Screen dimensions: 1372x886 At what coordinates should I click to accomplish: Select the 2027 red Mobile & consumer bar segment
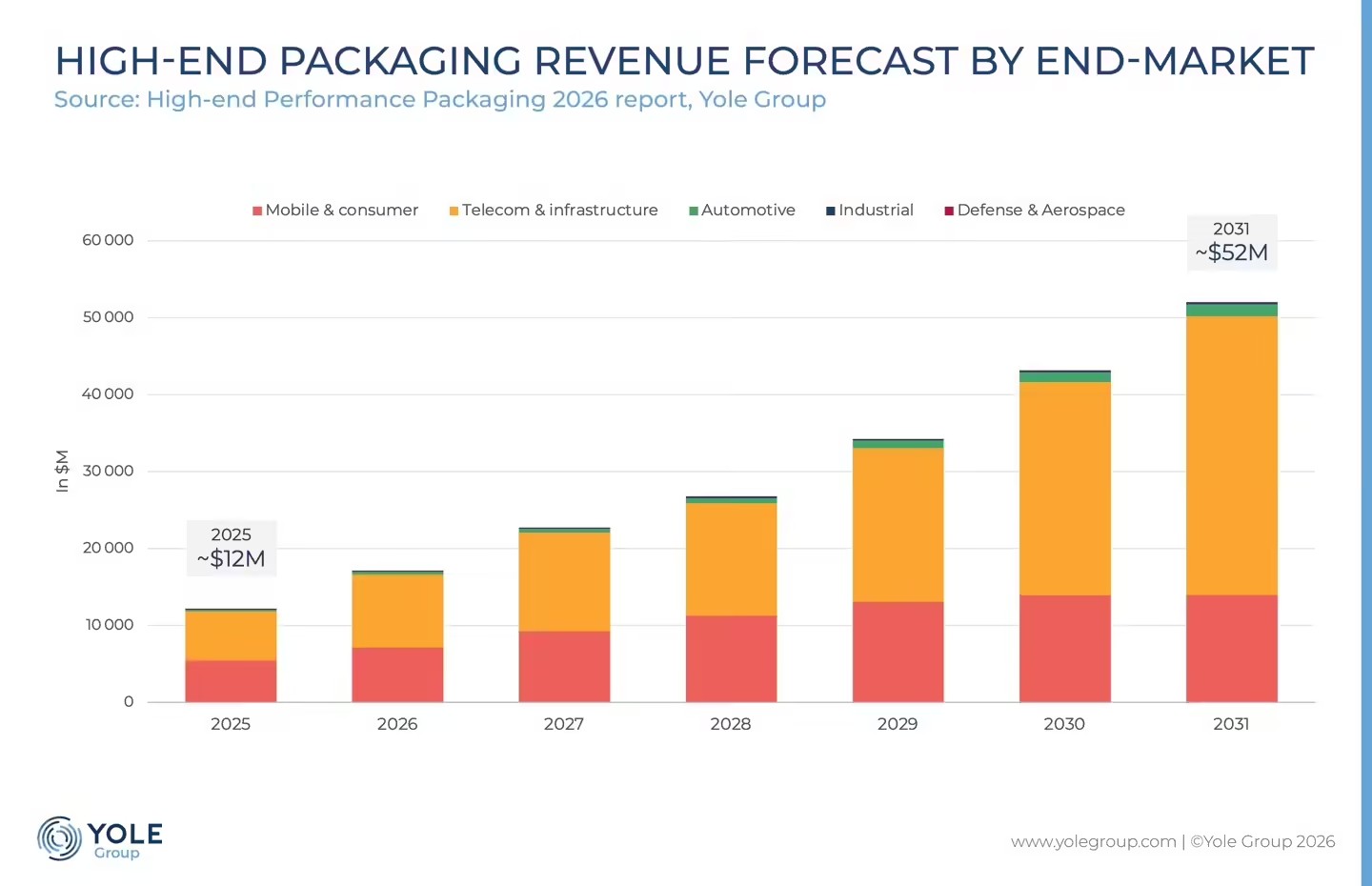[564, 667]
